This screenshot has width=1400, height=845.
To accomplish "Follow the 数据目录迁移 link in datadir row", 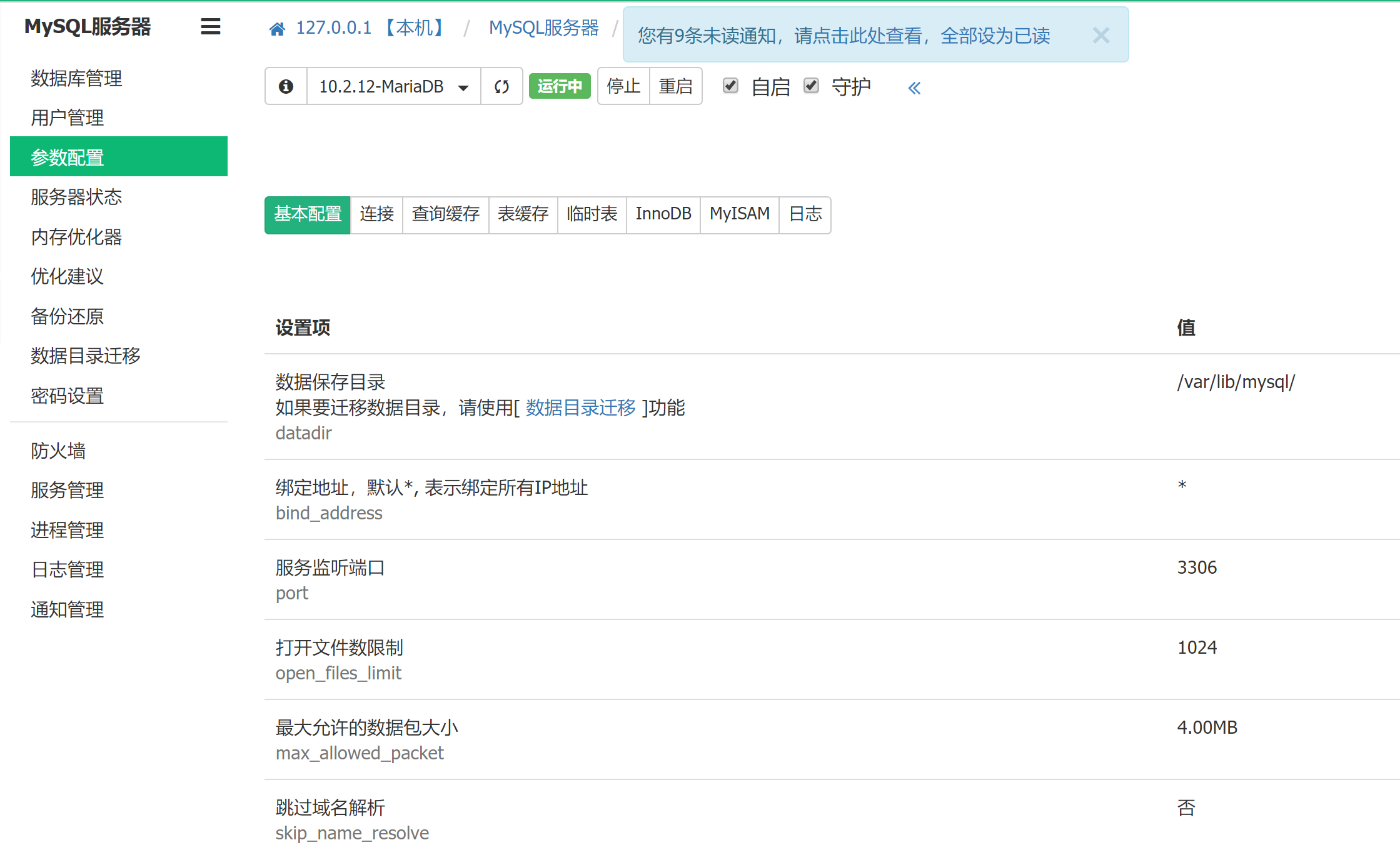I will 580,407.
